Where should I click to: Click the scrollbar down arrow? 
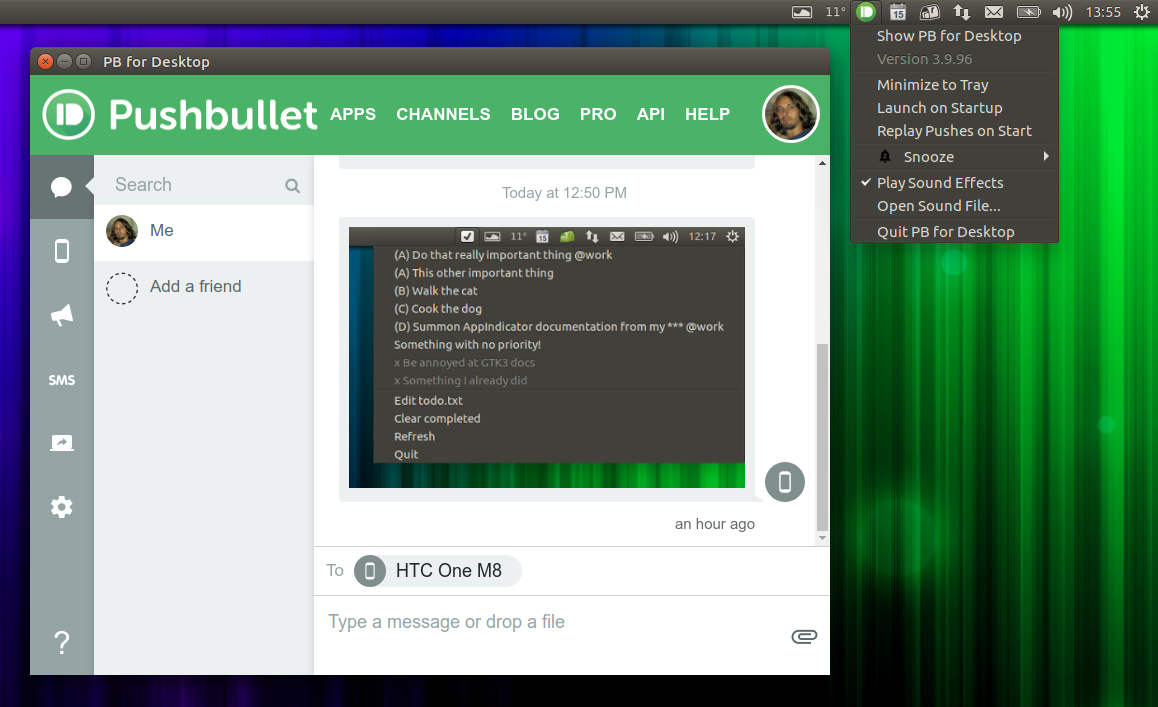coord(822,538)
